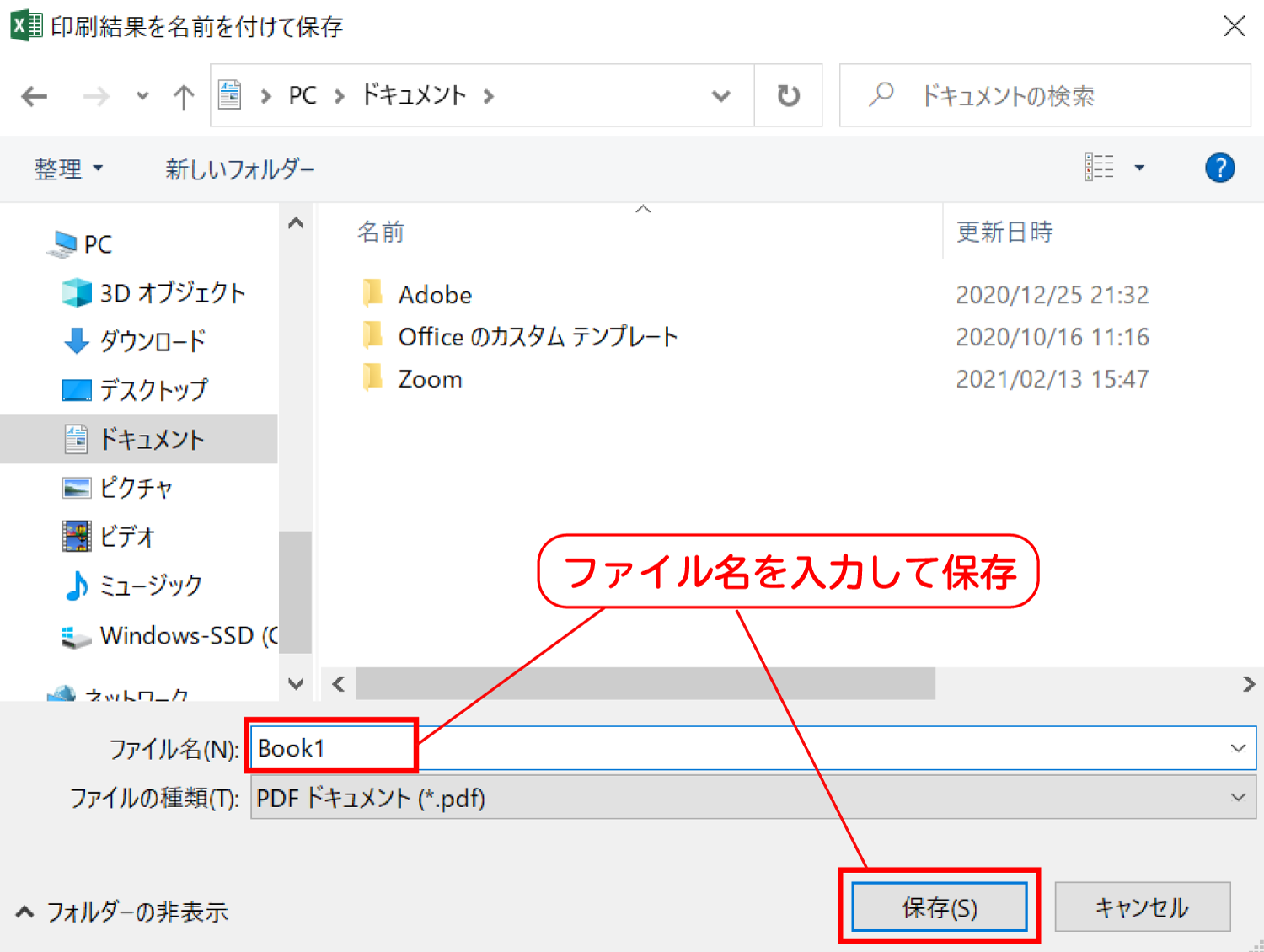
Task: Open the help question mark icon
Action: click(1219, 168)
